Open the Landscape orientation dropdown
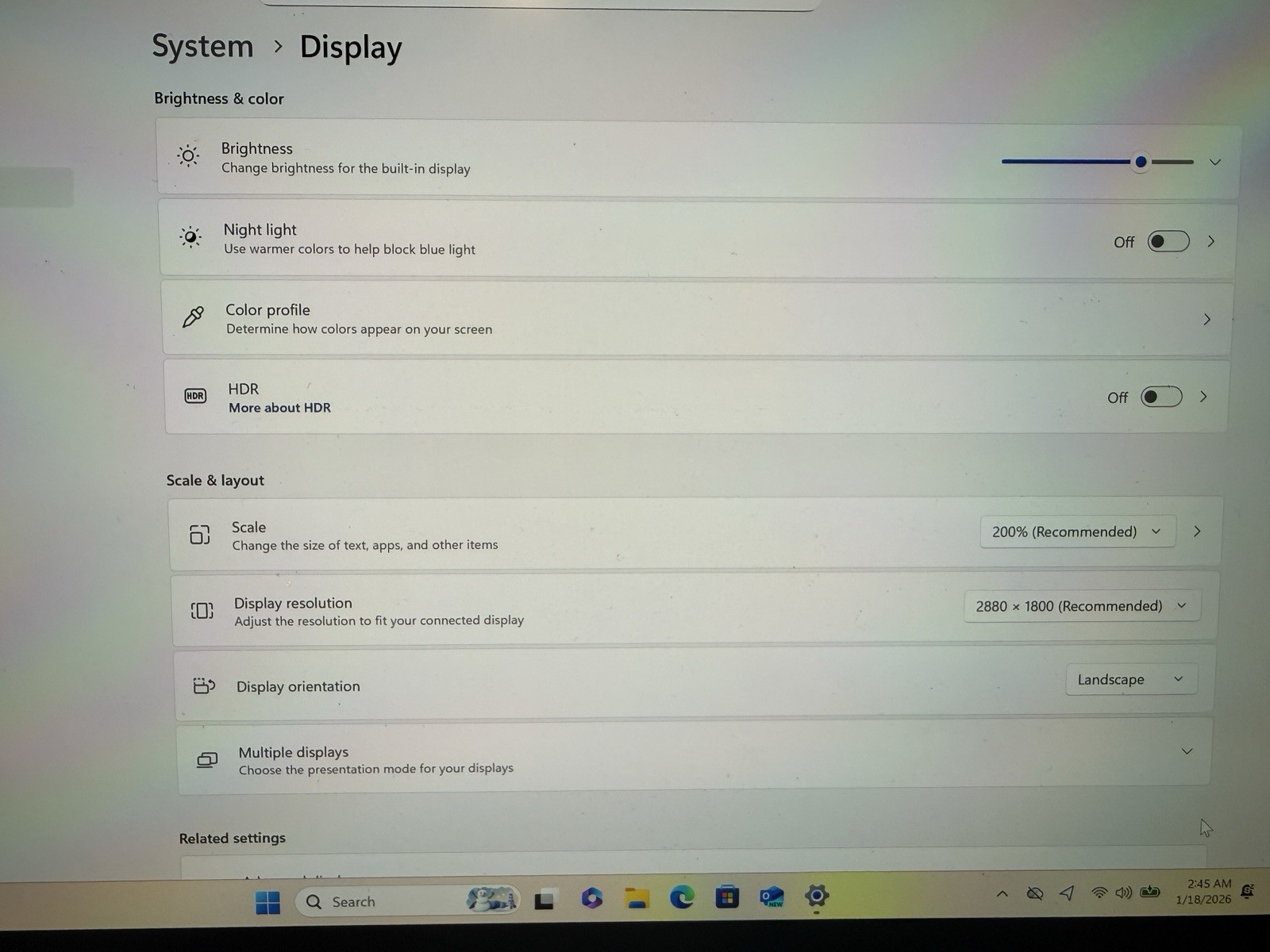 (x=1131, y=679)
